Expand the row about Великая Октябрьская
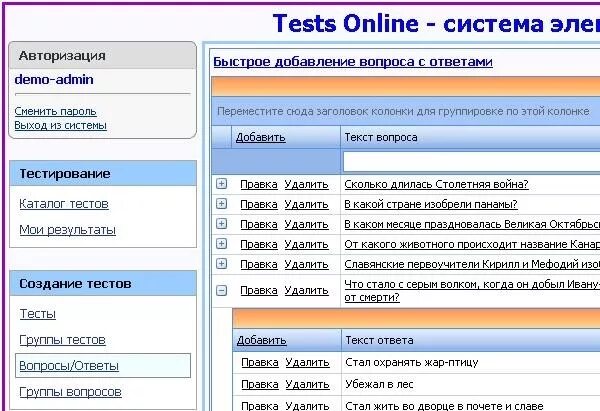Viewport: 600px width, 411px height. click(x=221, y=223)
